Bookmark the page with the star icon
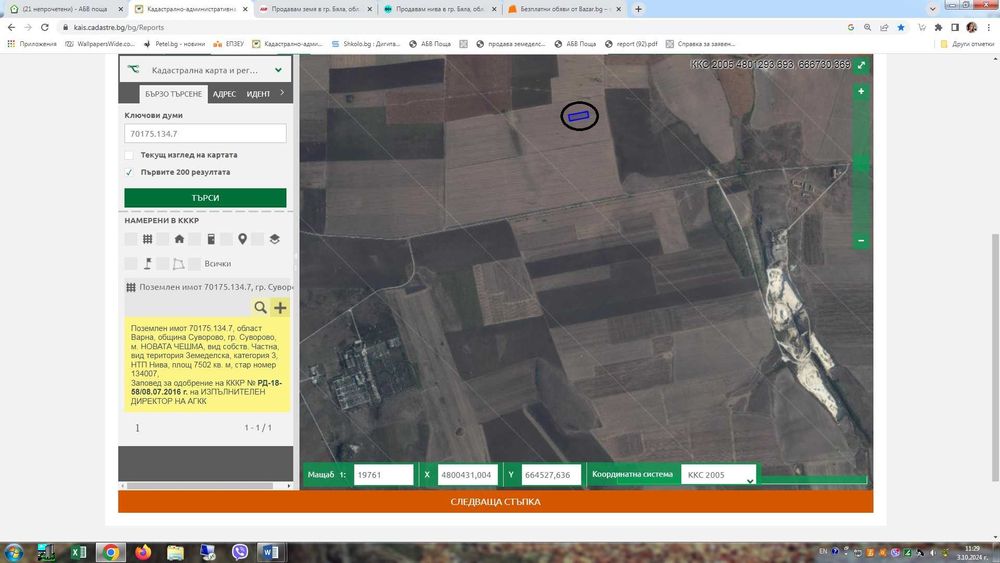This screenshot has width=1000, height=563. pyautogui.click(x=901, y=27)
